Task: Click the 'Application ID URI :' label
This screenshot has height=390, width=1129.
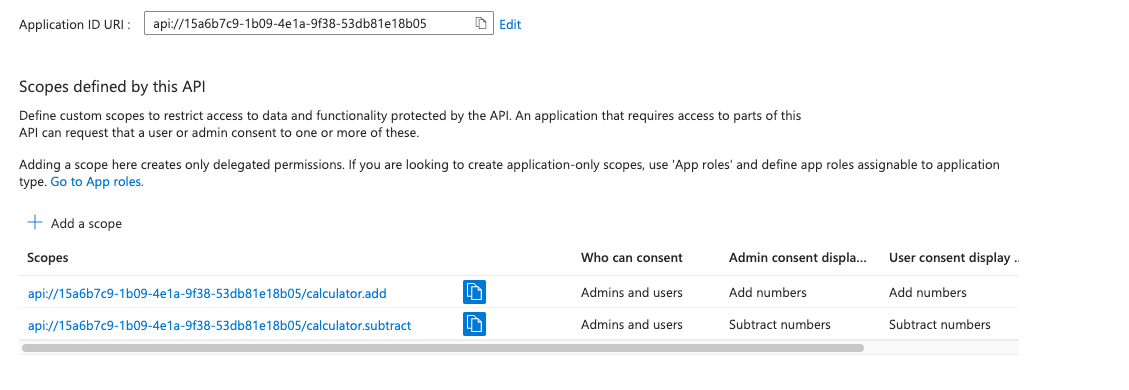Action: click(x=74, y=24)
